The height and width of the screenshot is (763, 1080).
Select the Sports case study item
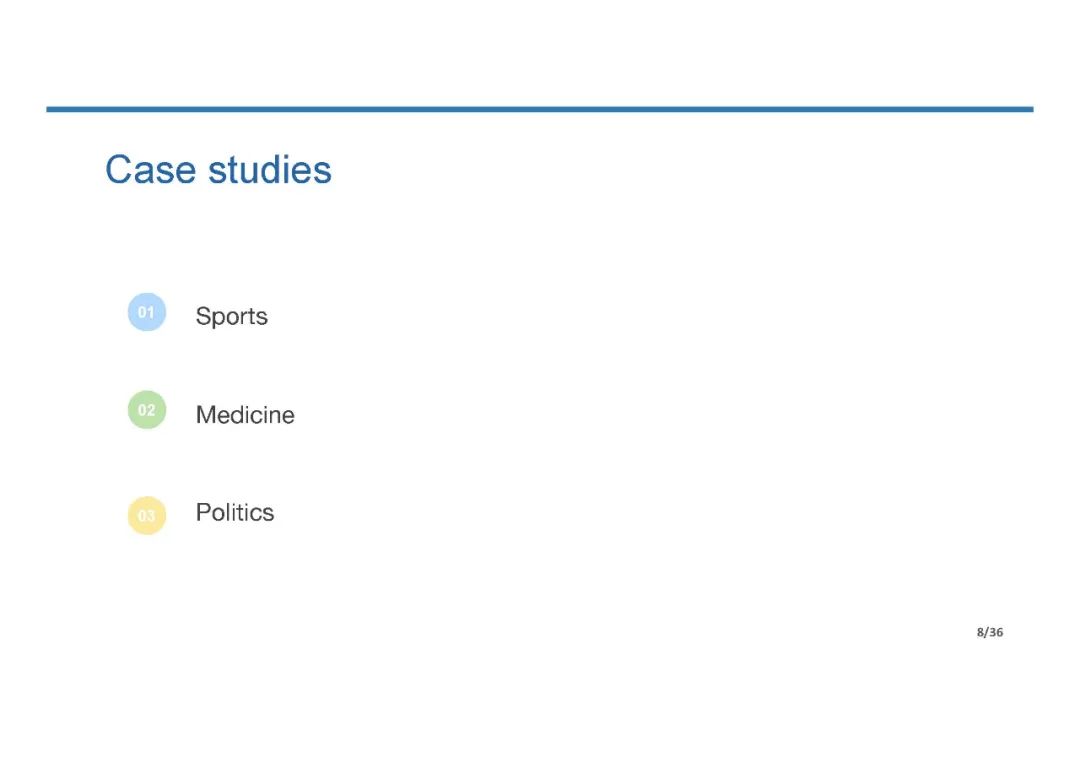point(232,316)
